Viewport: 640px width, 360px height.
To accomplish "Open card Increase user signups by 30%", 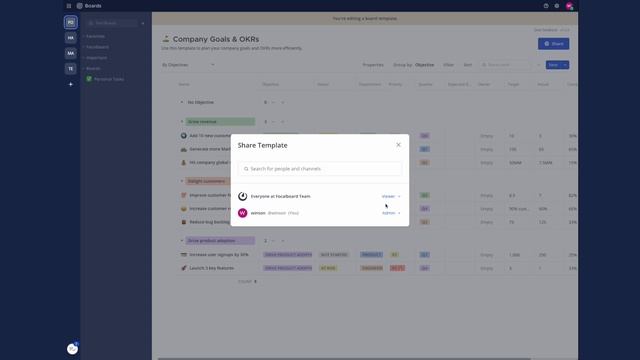I will pyautogui.click(x=219, y=255).
